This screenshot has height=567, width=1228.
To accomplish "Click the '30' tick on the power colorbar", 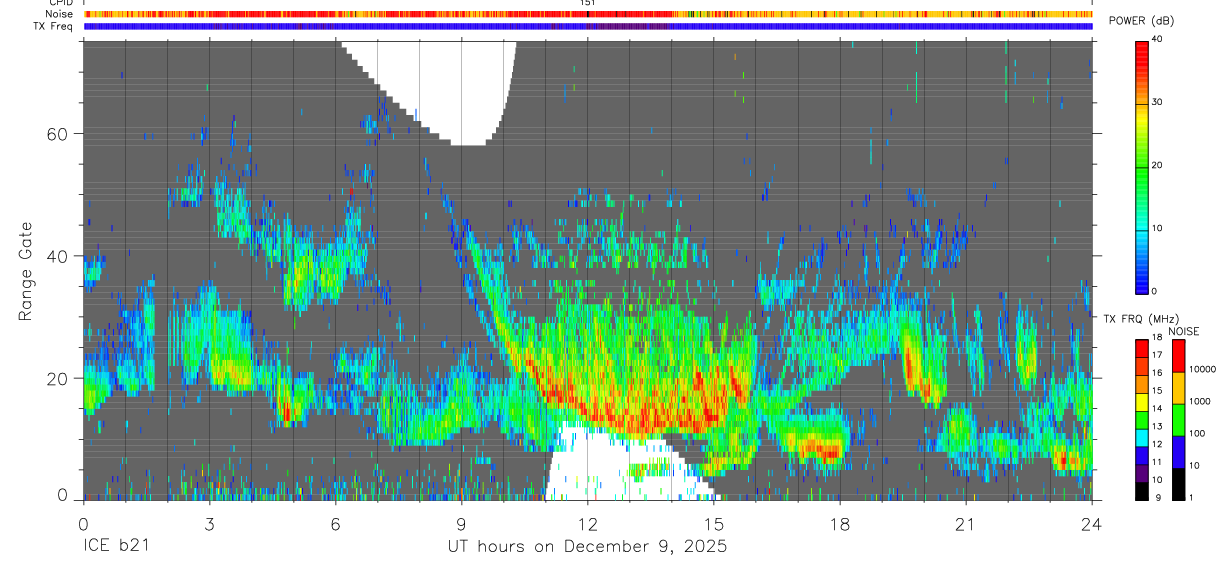I will click(x=1159, y=102).
